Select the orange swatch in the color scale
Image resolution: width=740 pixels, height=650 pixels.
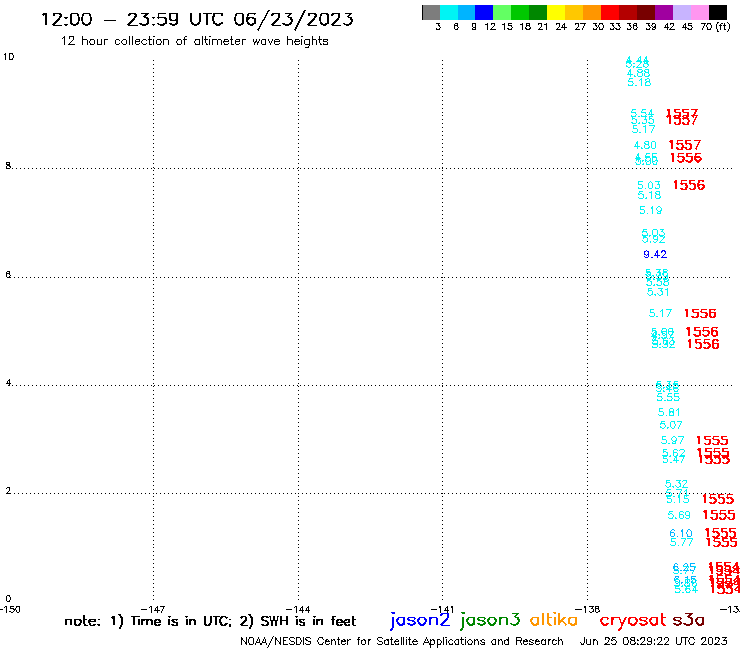pos(592,12)
